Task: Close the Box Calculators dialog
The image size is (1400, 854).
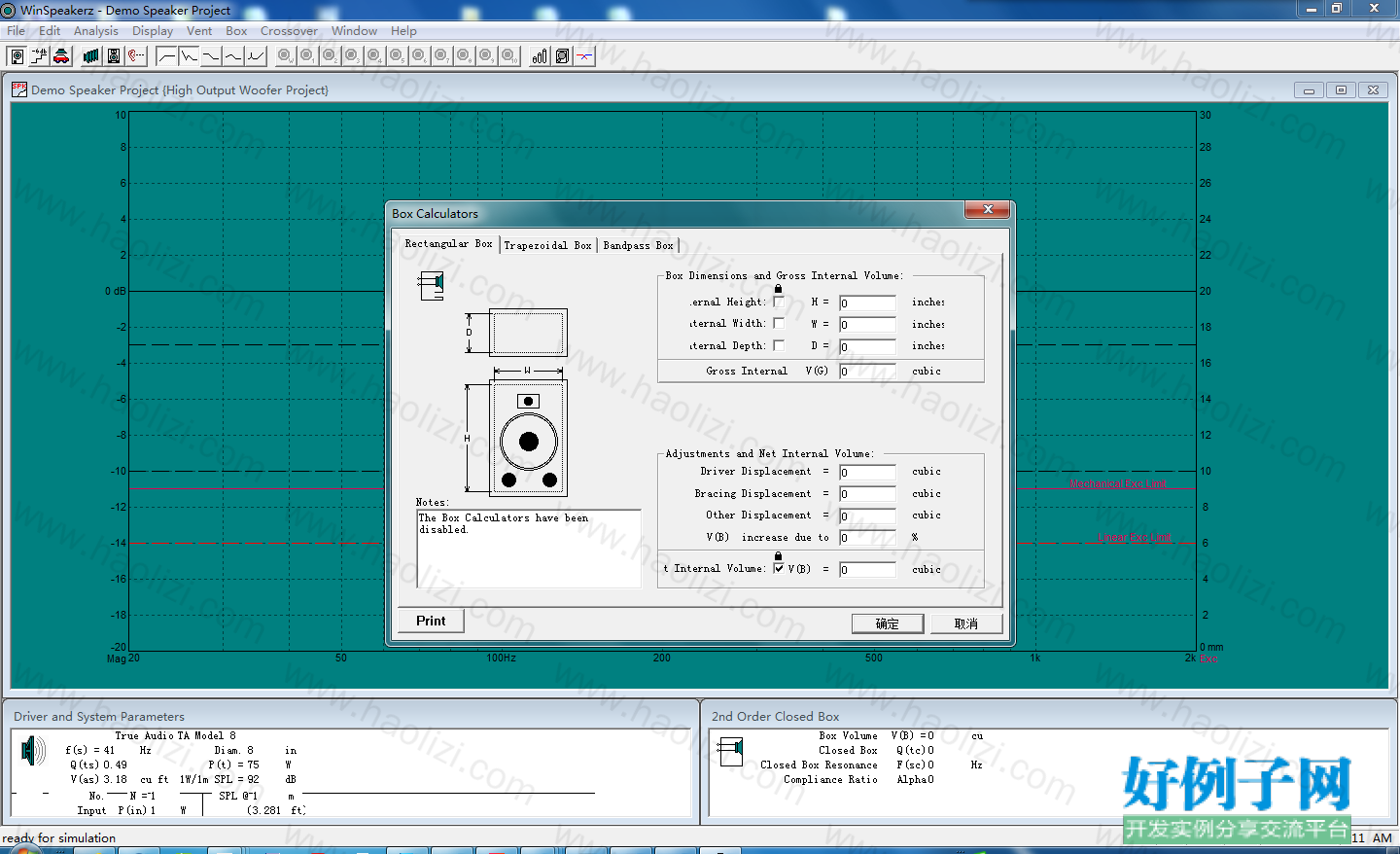Action: tap(988, 210)
